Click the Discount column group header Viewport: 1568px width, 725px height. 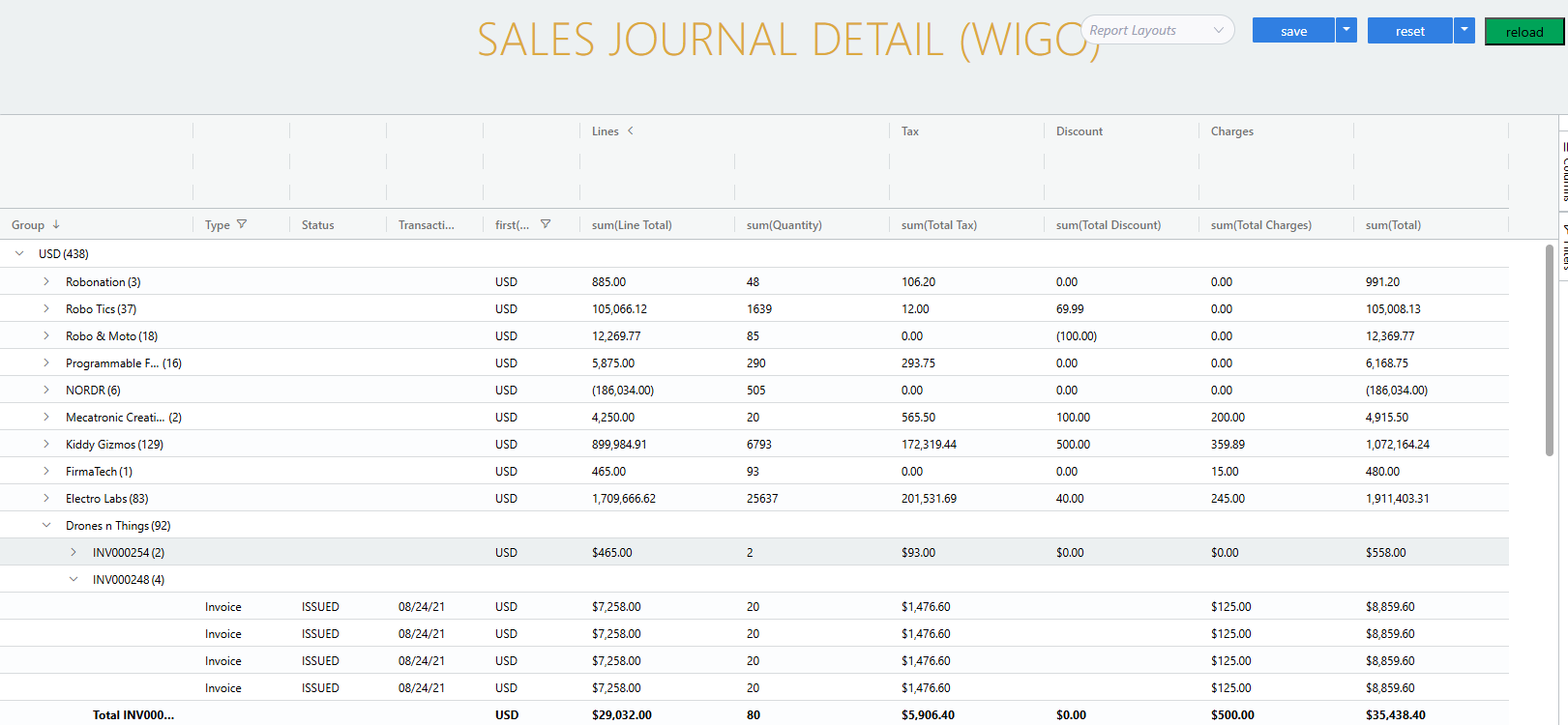1080,131
